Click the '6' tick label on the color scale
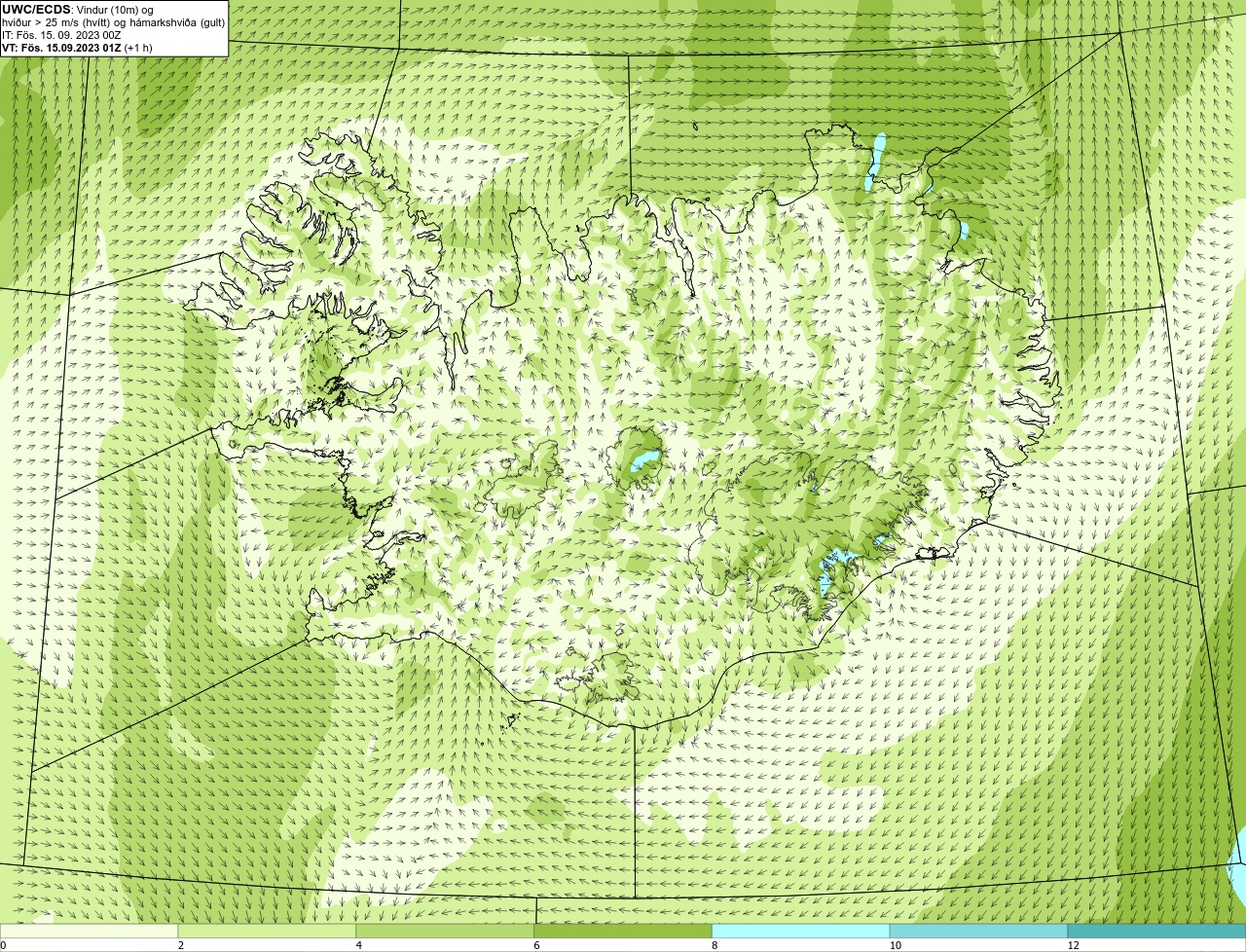 pyautogui.click(x=536, y=945)
